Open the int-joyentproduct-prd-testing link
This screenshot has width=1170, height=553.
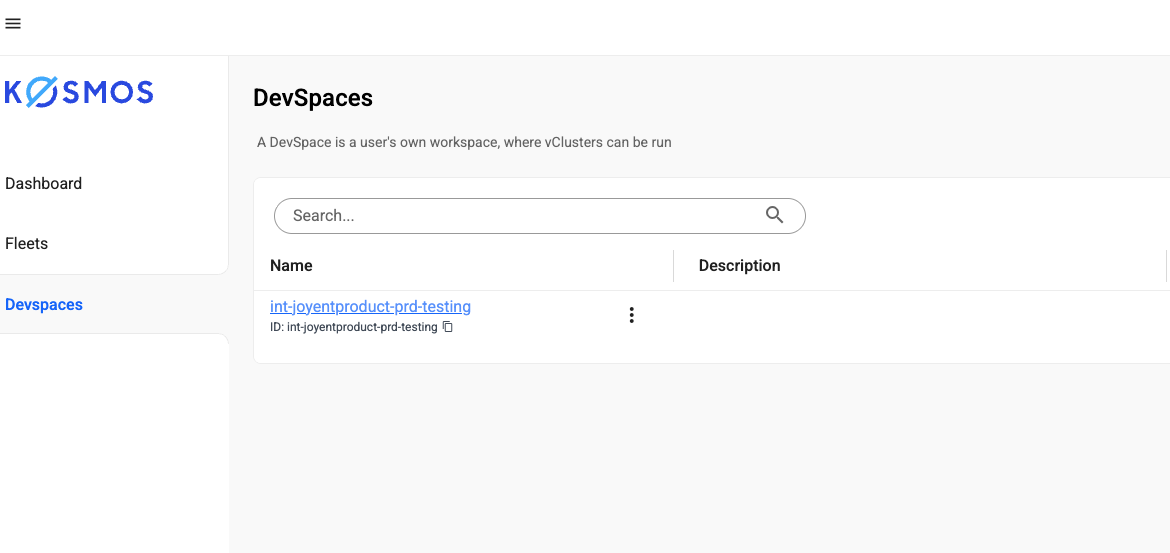point(370,307)
